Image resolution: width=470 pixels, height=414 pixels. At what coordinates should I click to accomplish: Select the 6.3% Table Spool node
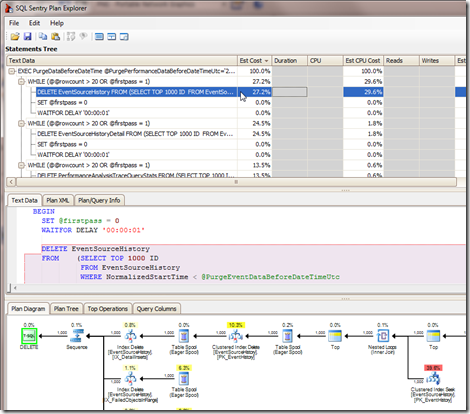[184, 379]
